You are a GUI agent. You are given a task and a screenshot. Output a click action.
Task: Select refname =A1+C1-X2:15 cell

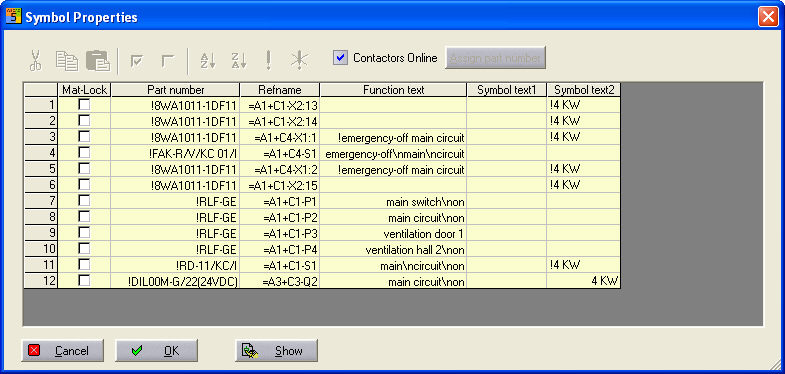click(x=280, y=185)
